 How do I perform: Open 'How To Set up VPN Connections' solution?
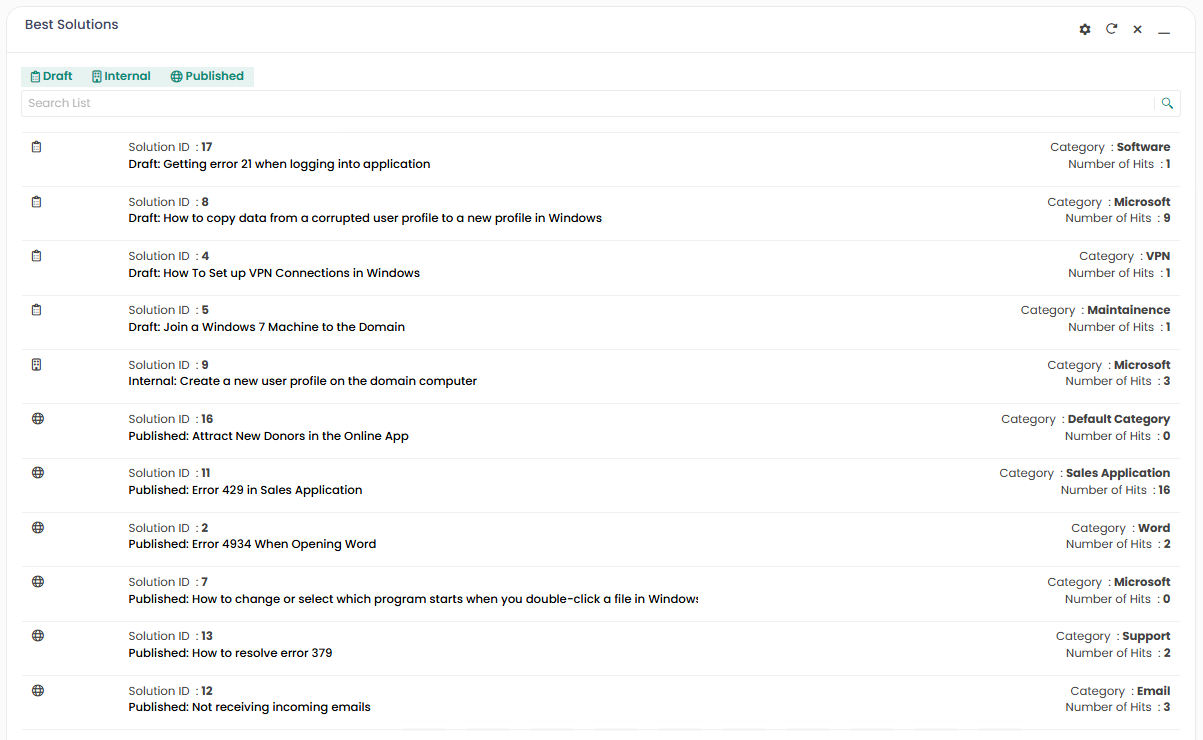coord(274,273)
